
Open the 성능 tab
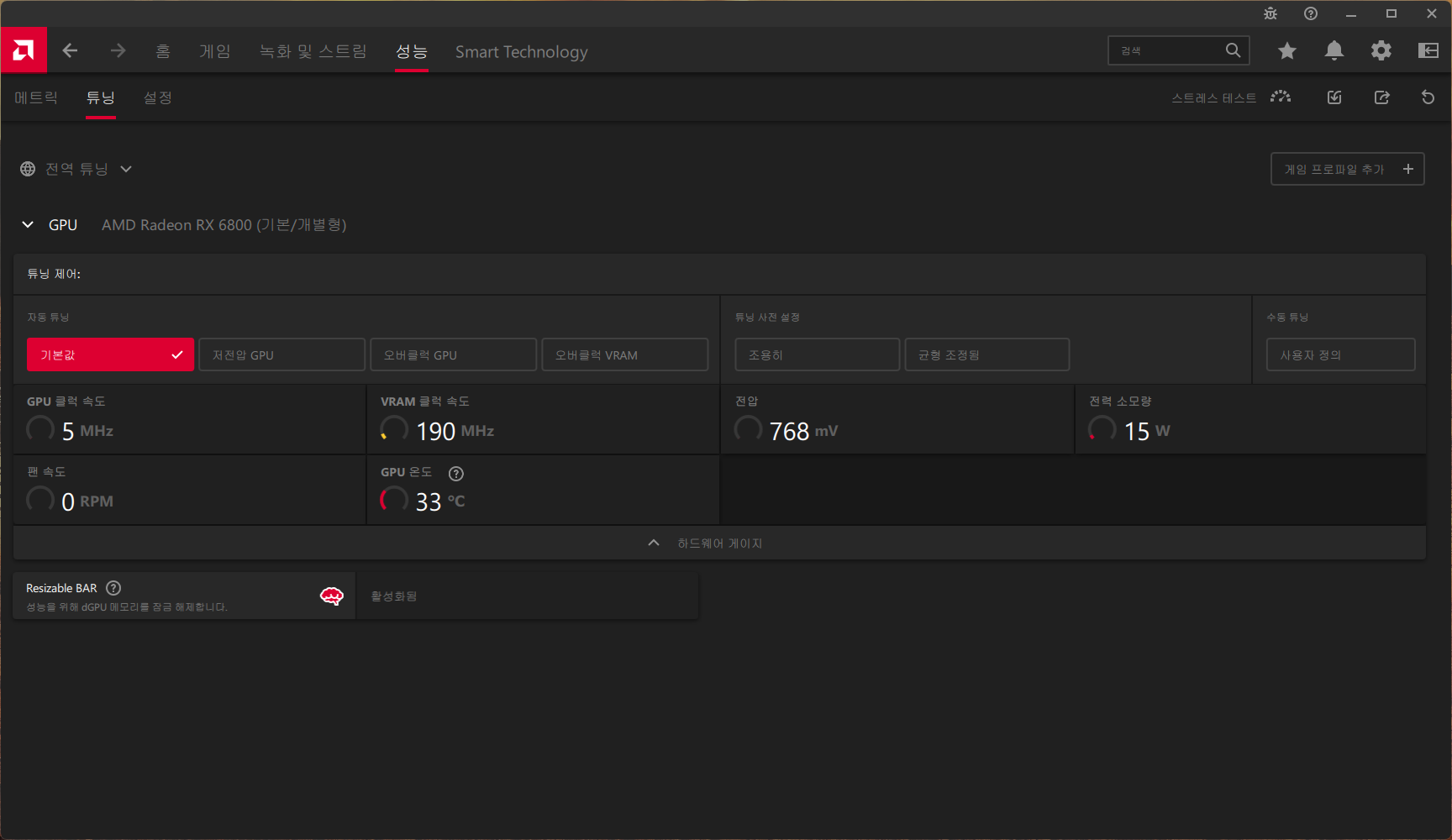(412, 51)
